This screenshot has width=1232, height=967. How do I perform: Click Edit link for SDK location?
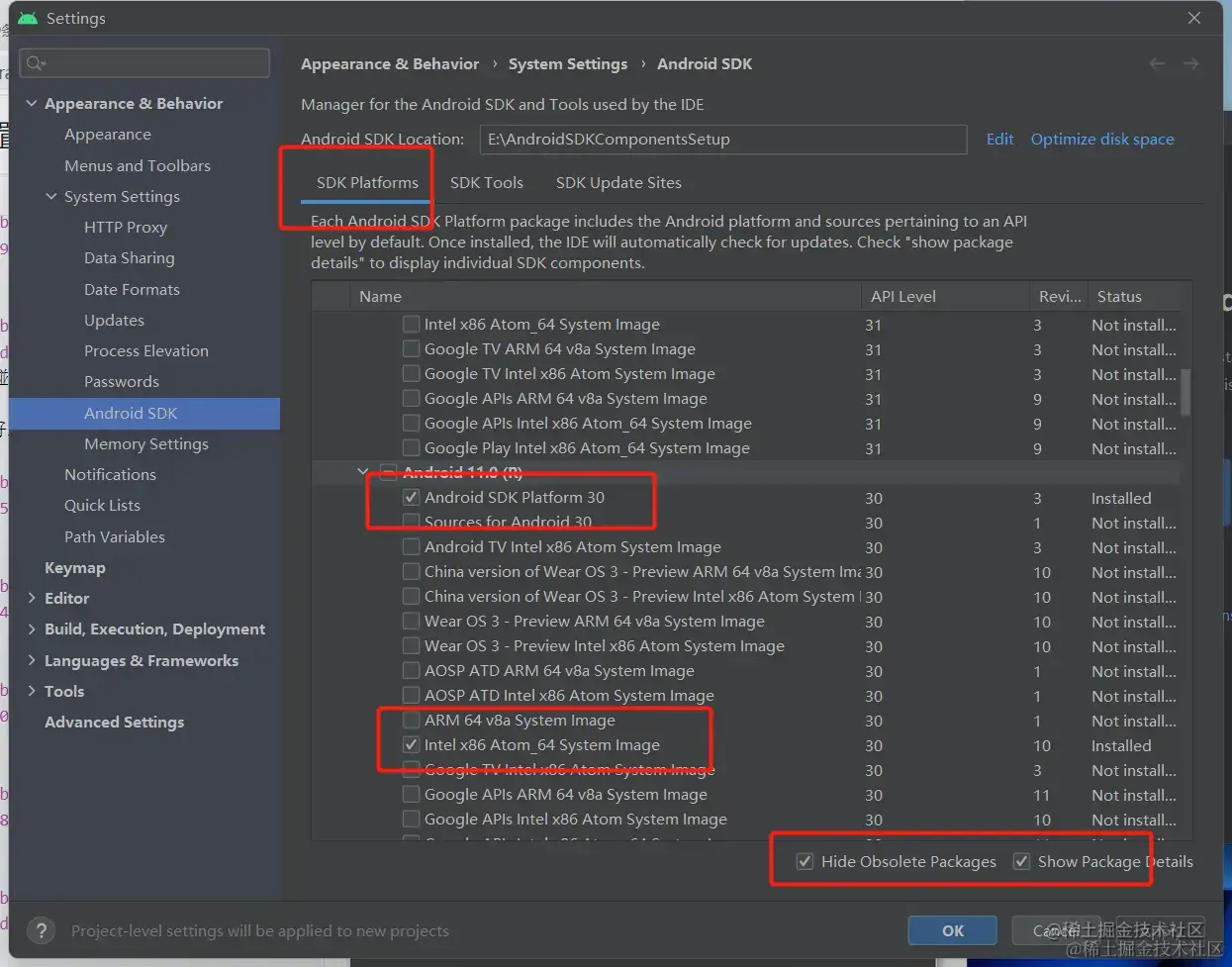[999, 140]
